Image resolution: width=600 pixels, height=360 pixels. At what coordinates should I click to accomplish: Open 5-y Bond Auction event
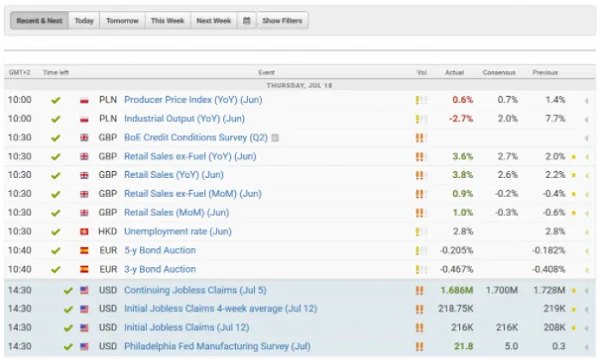160,250
